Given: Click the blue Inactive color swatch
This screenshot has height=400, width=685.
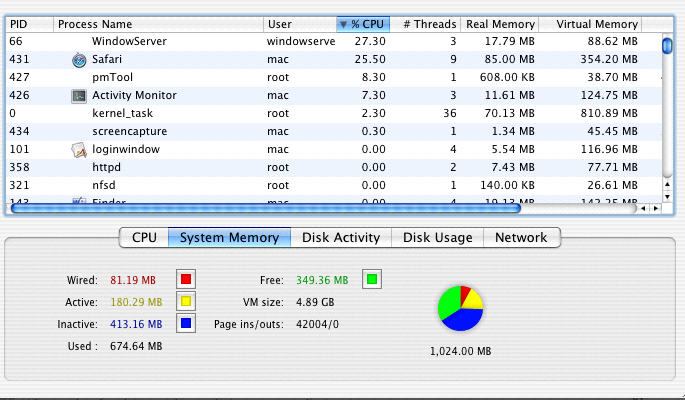Looking at the screenshot, I should pyautogui.click(x=186, y=323).
